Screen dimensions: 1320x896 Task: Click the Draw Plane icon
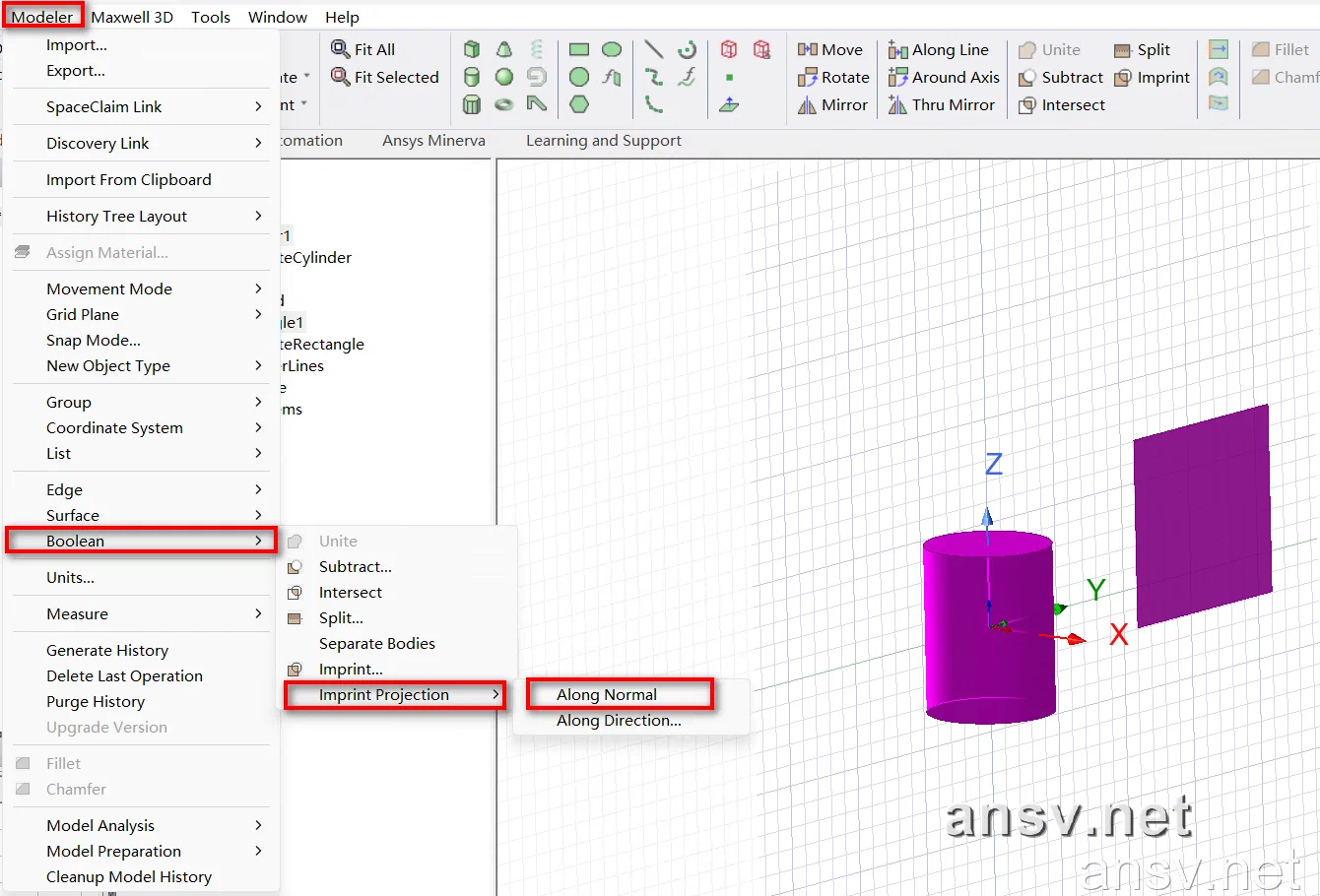pos(729,104)
